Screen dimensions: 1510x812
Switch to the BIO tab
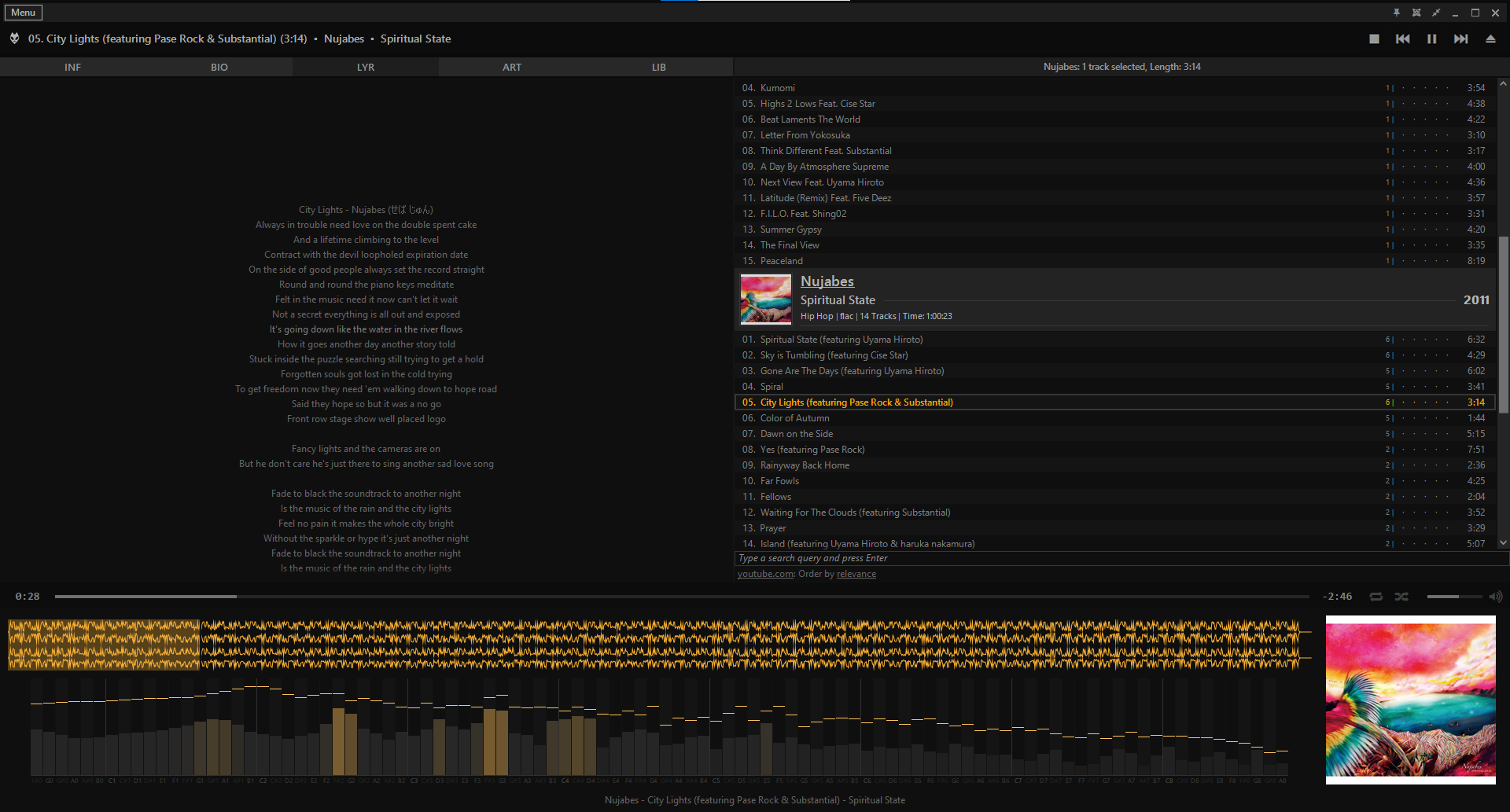219,68
